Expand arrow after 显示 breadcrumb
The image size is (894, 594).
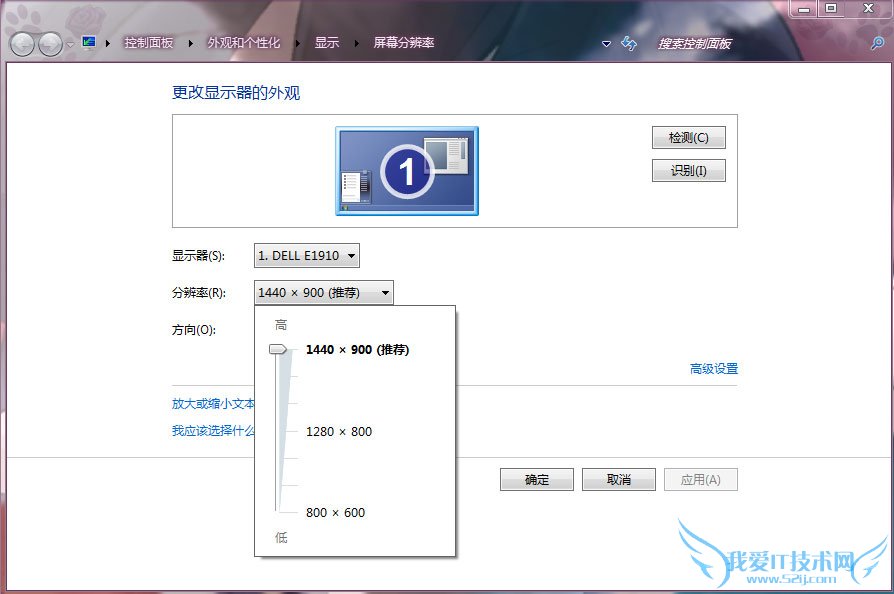(356, 43)
